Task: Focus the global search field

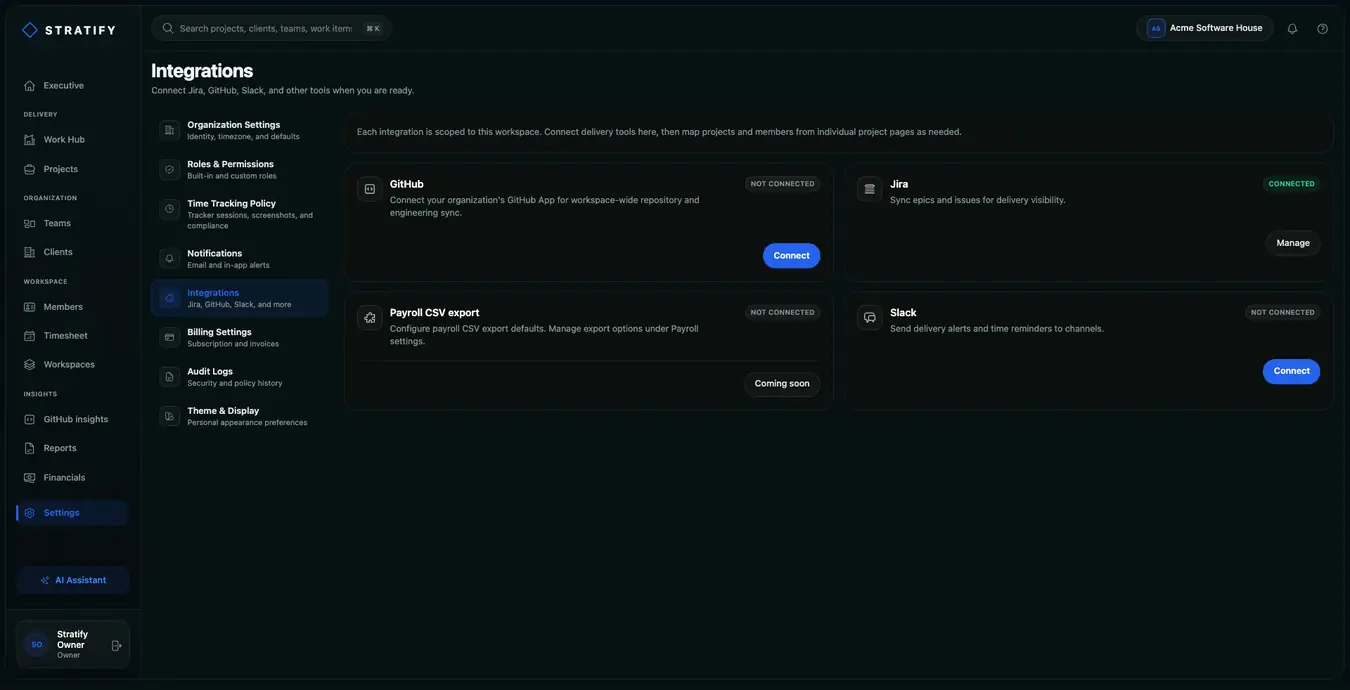Action: click(271, 28)
